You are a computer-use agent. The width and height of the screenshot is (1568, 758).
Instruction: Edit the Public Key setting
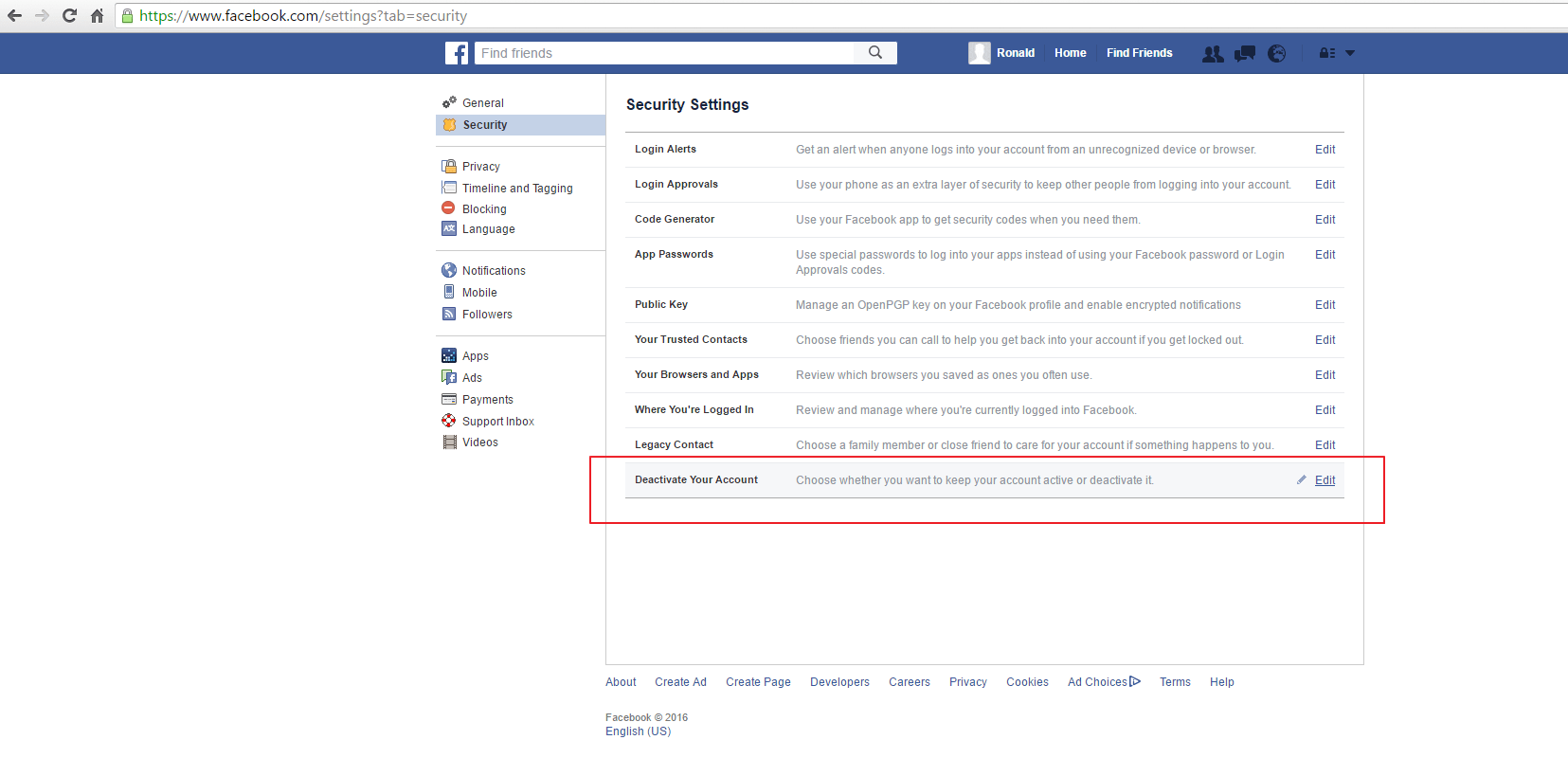pos(1325,305)
